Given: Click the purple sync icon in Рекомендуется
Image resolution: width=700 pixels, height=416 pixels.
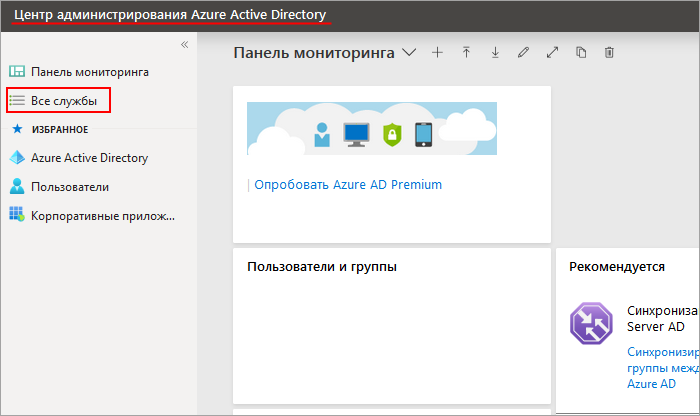Looking at the screenshot, I should point(590,321).
